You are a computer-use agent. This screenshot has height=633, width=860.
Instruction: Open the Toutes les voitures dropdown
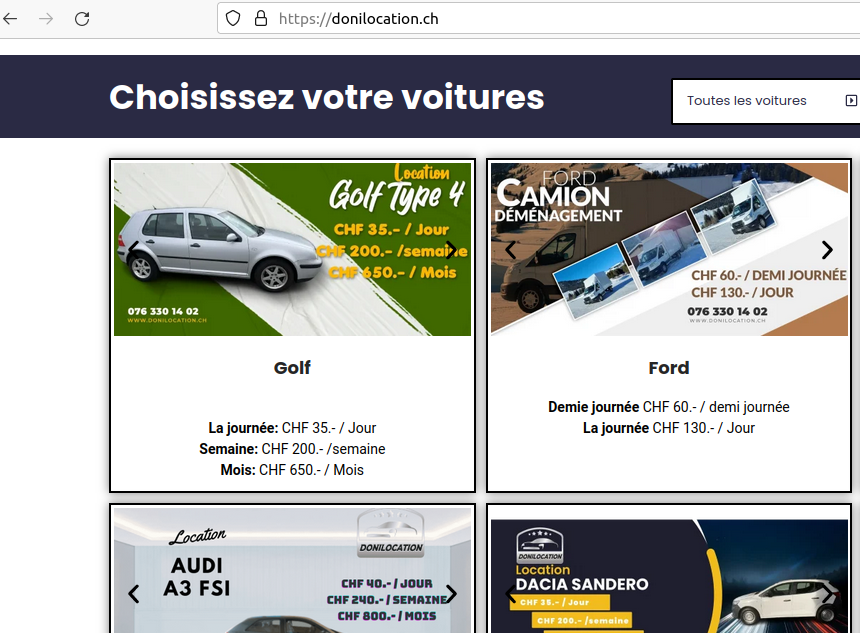coord(766,101)
